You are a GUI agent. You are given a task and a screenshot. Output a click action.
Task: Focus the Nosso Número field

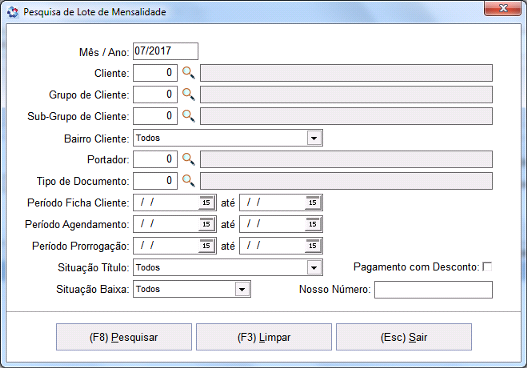434,290
